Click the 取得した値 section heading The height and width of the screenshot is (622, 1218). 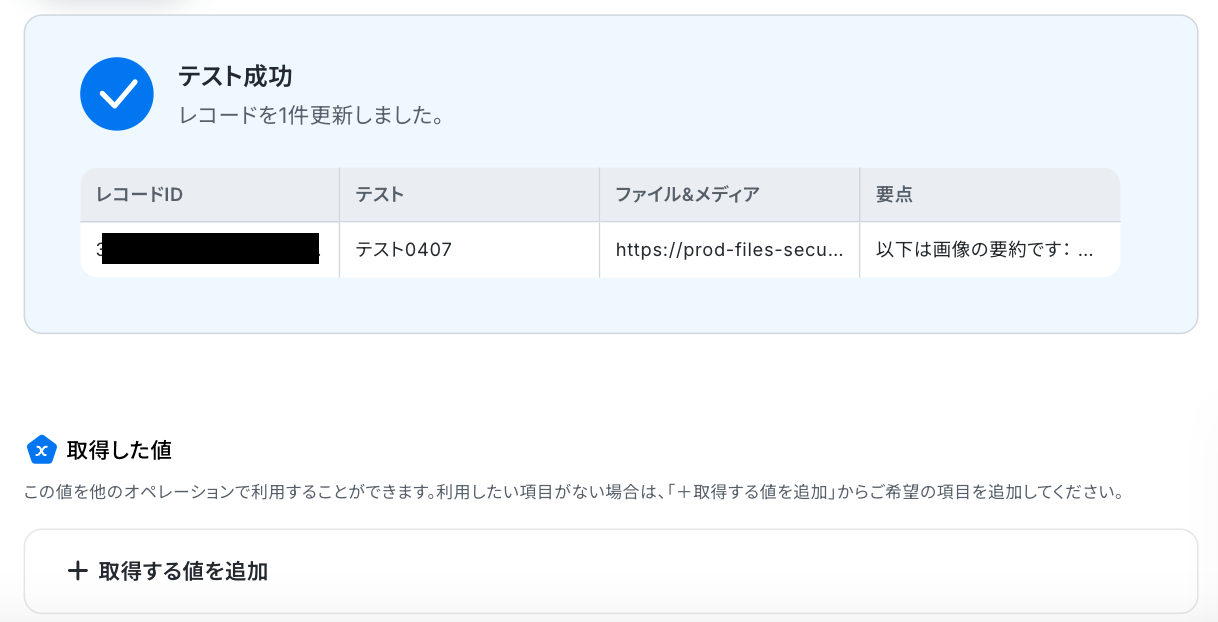[119, 450]
